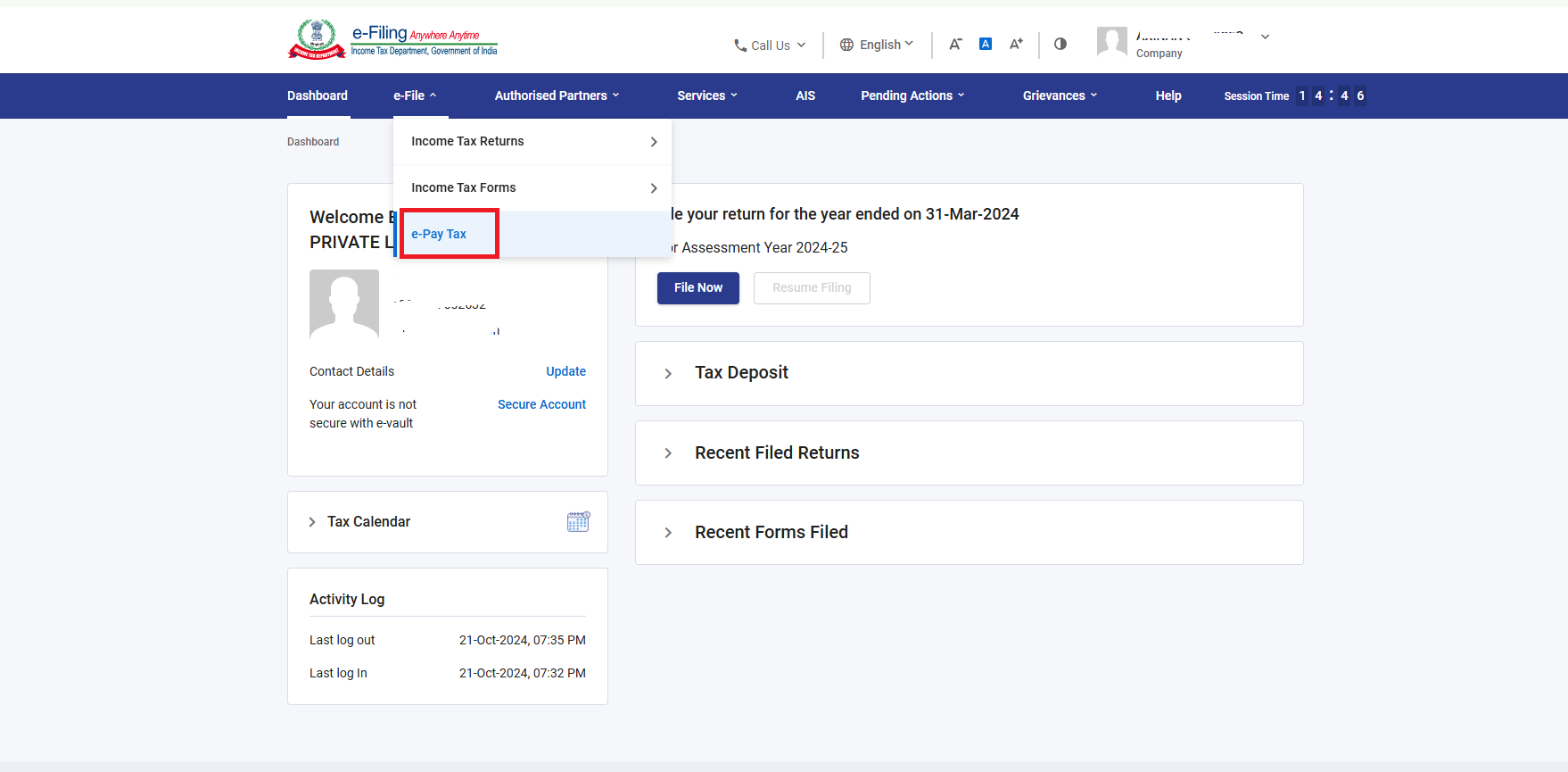Click the Dashboard breadcrumb
Viewport: 1568px width, 772px height.
313,142
